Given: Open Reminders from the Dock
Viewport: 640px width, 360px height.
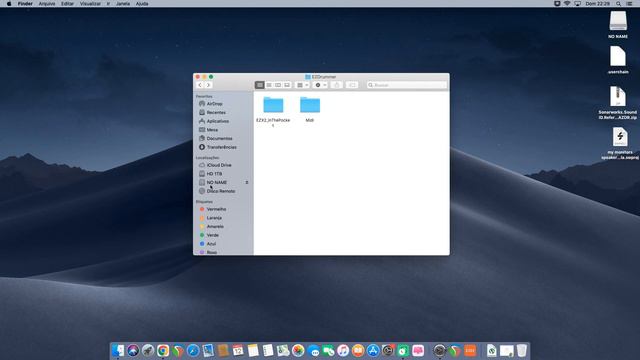Looking at the screenshot, I should click(x=268, y=351).
